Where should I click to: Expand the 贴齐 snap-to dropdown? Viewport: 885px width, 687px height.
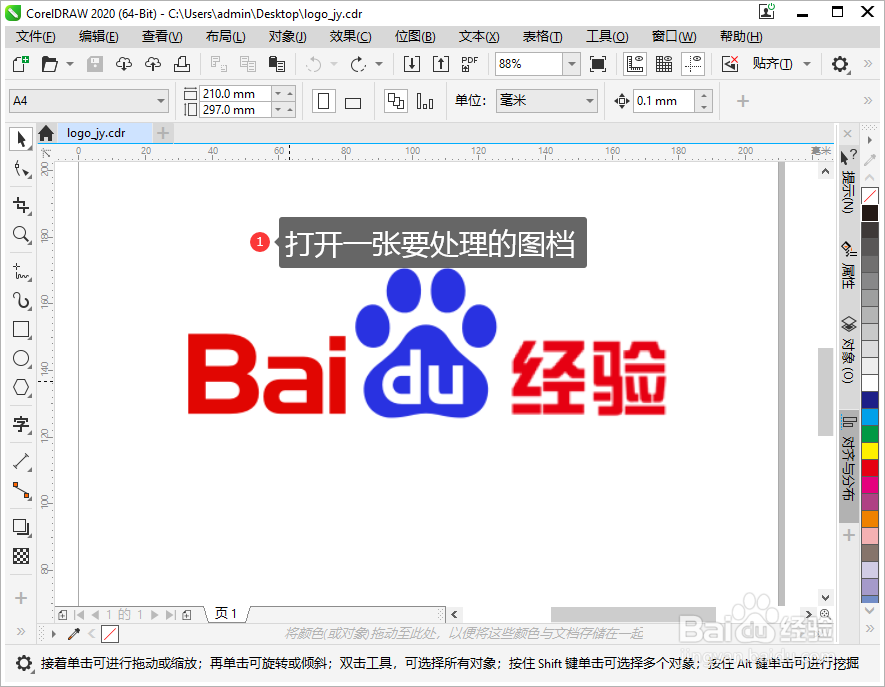(x=807, y=64)
